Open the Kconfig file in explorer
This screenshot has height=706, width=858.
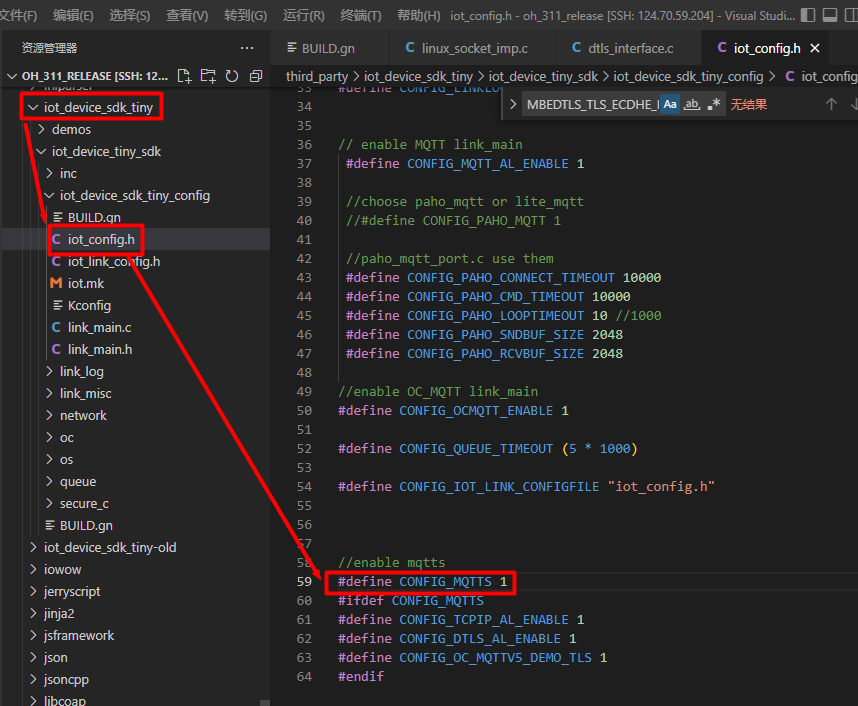coord(89,305)
